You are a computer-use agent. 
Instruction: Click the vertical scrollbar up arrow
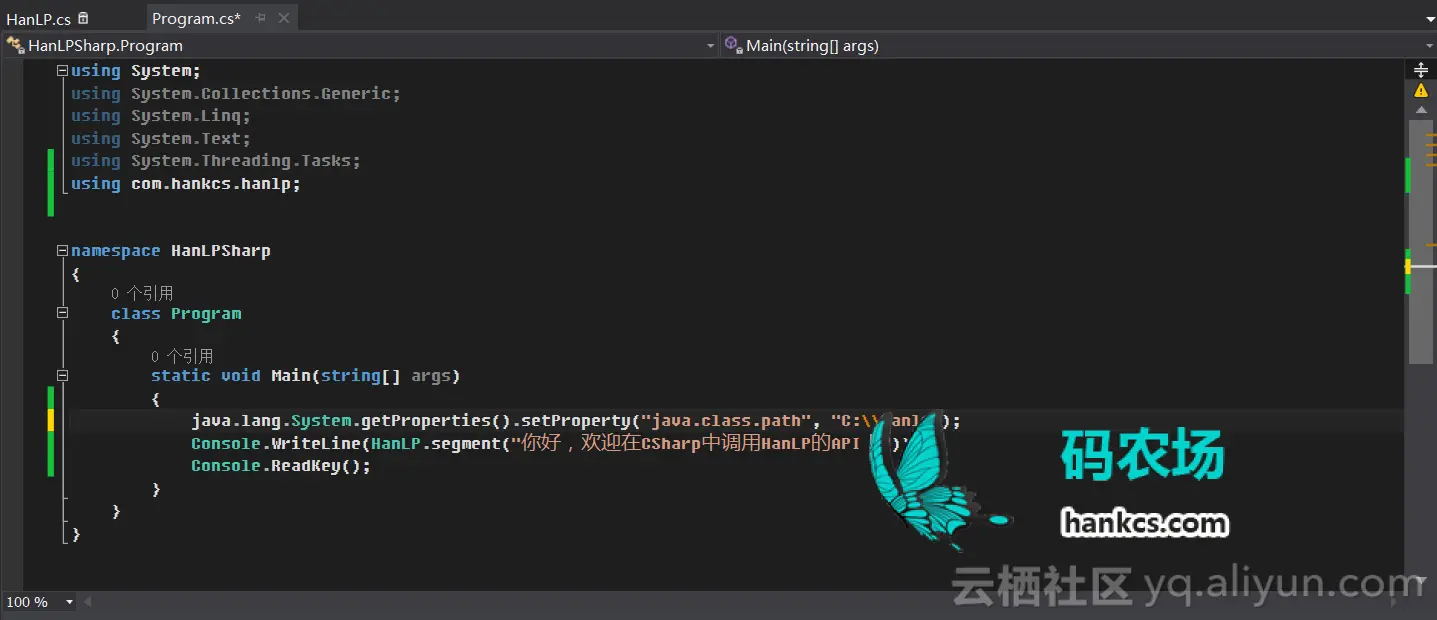tap(1420, 110)
